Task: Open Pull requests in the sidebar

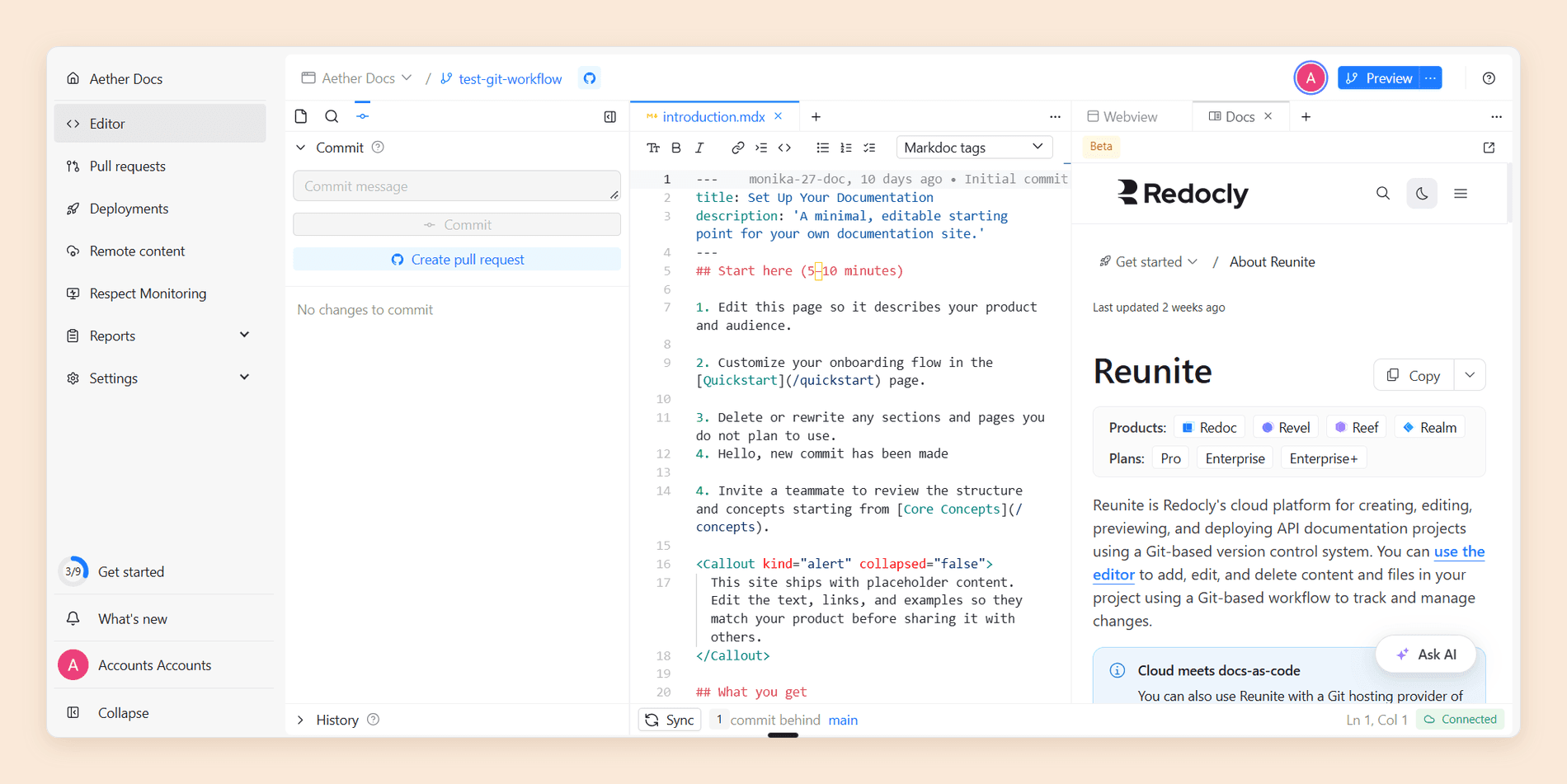Action: click(x=160, y=167)
